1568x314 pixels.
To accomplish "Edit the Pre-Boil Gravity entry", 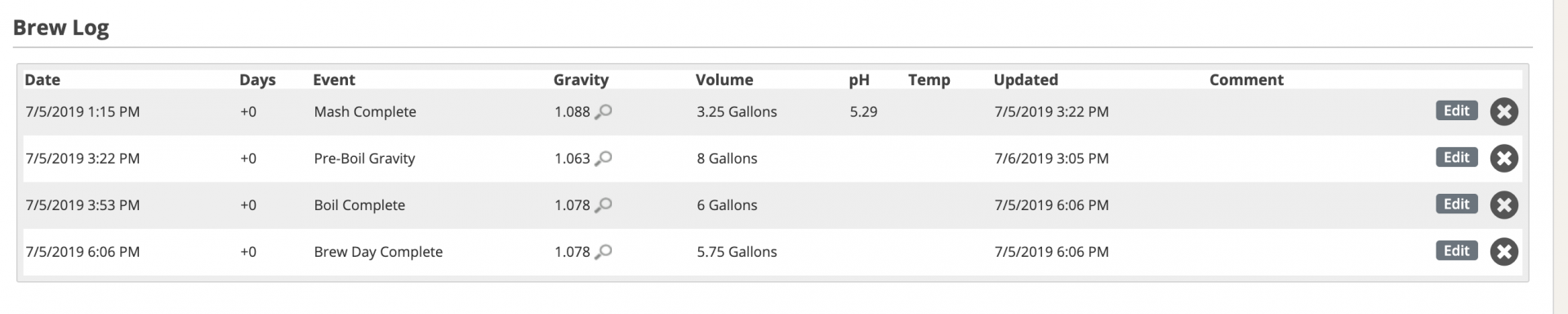I will [x=1457, y=157].
